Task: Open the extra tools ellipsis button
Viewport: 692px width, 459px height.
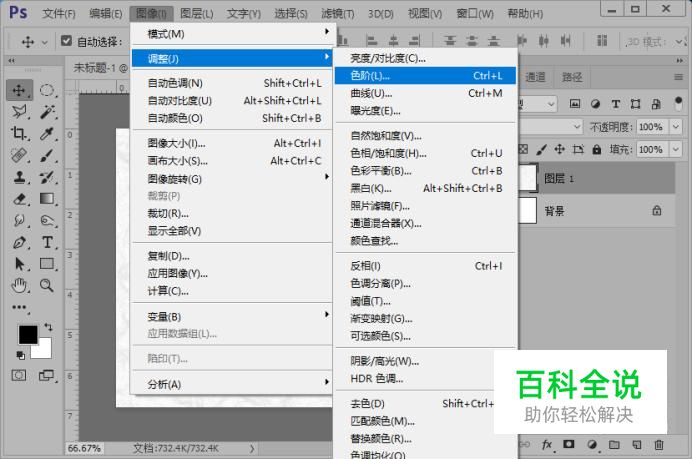Action: point(19,307)
